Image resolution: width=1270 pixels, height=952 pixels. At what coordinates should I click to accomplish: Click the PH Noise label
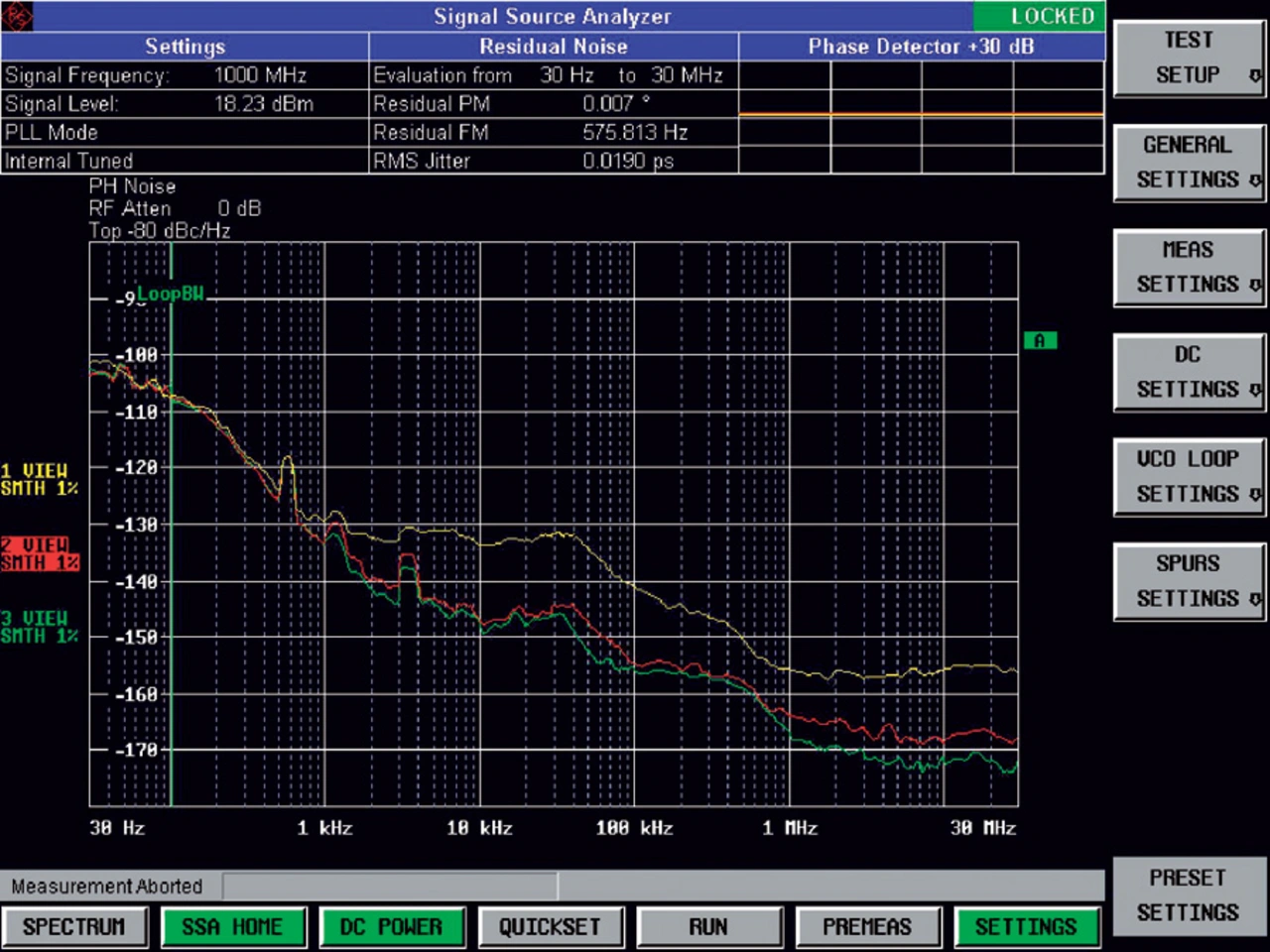click(x=132, y=186)
